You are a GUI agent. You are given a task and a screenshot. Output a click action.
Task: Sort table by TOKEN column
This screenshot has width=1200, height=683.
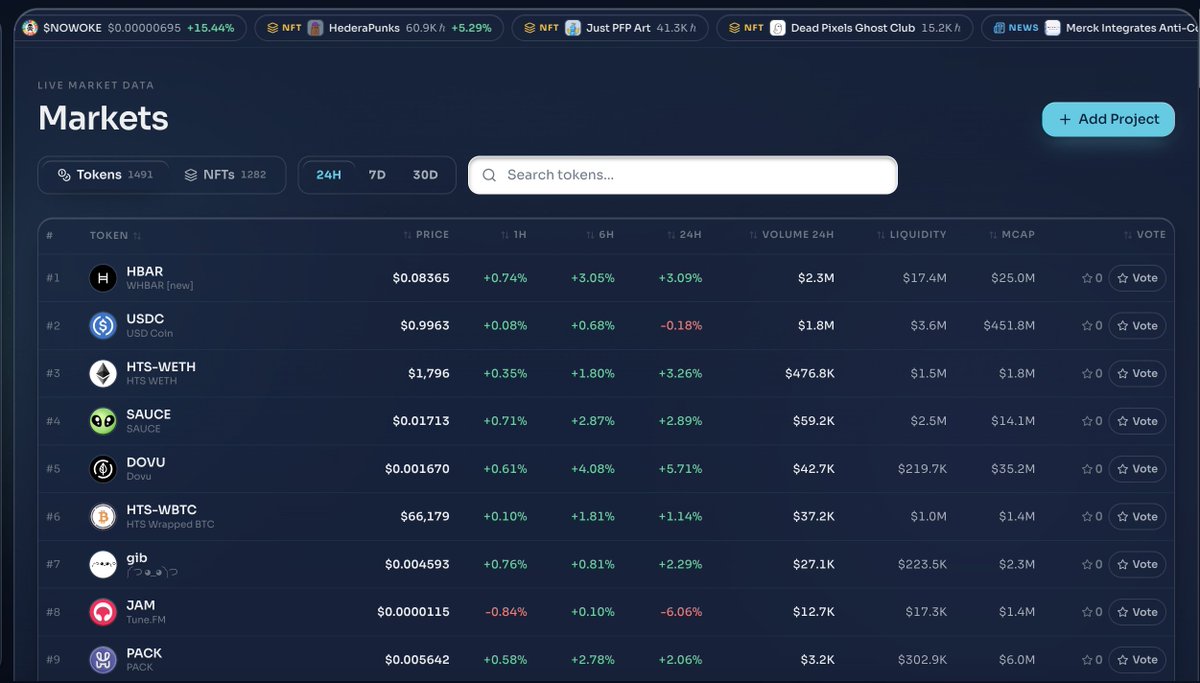[x=115, y=235]
